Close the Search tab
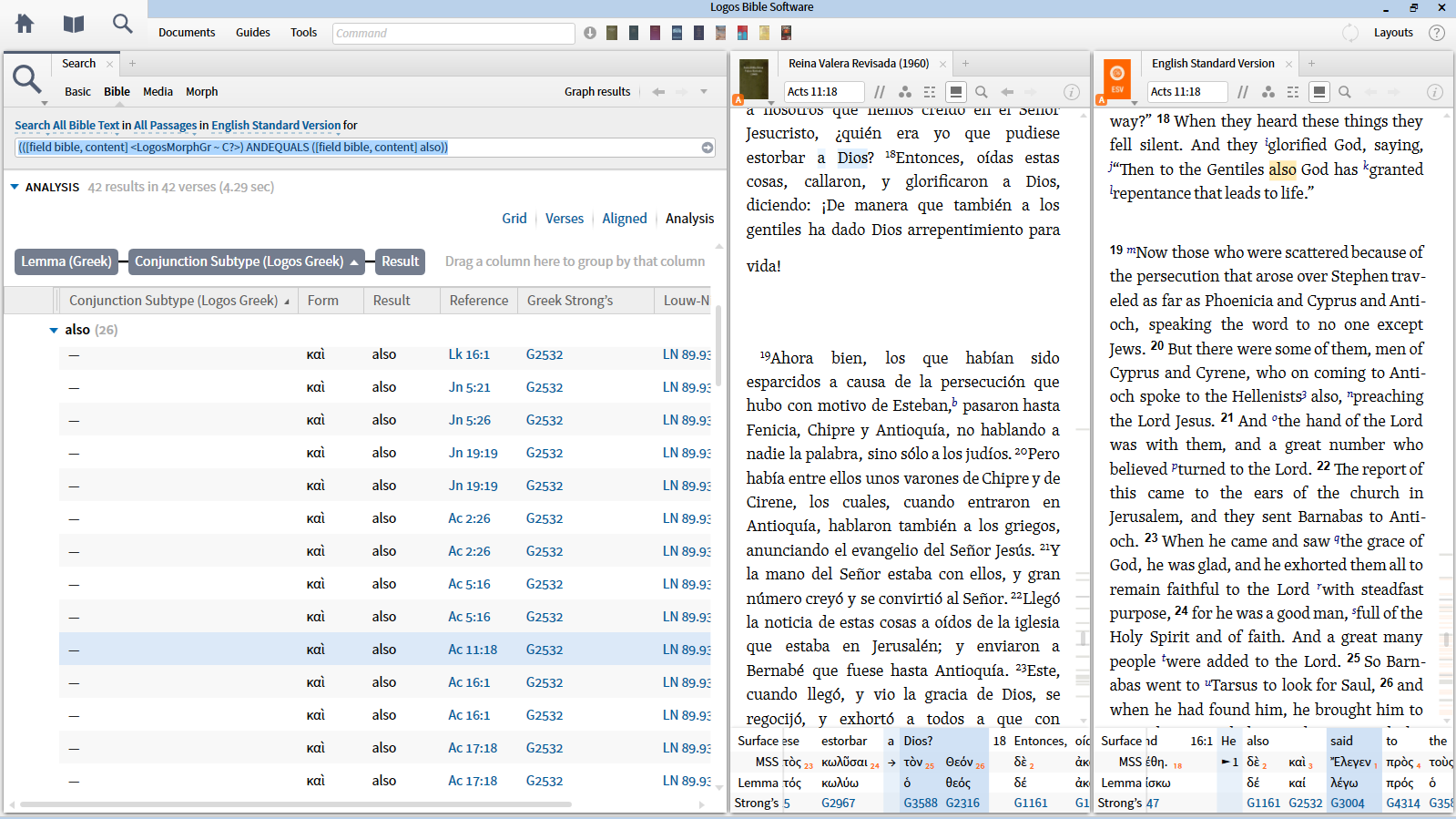This screenshot has width=1456, height=819. (110, 64)
